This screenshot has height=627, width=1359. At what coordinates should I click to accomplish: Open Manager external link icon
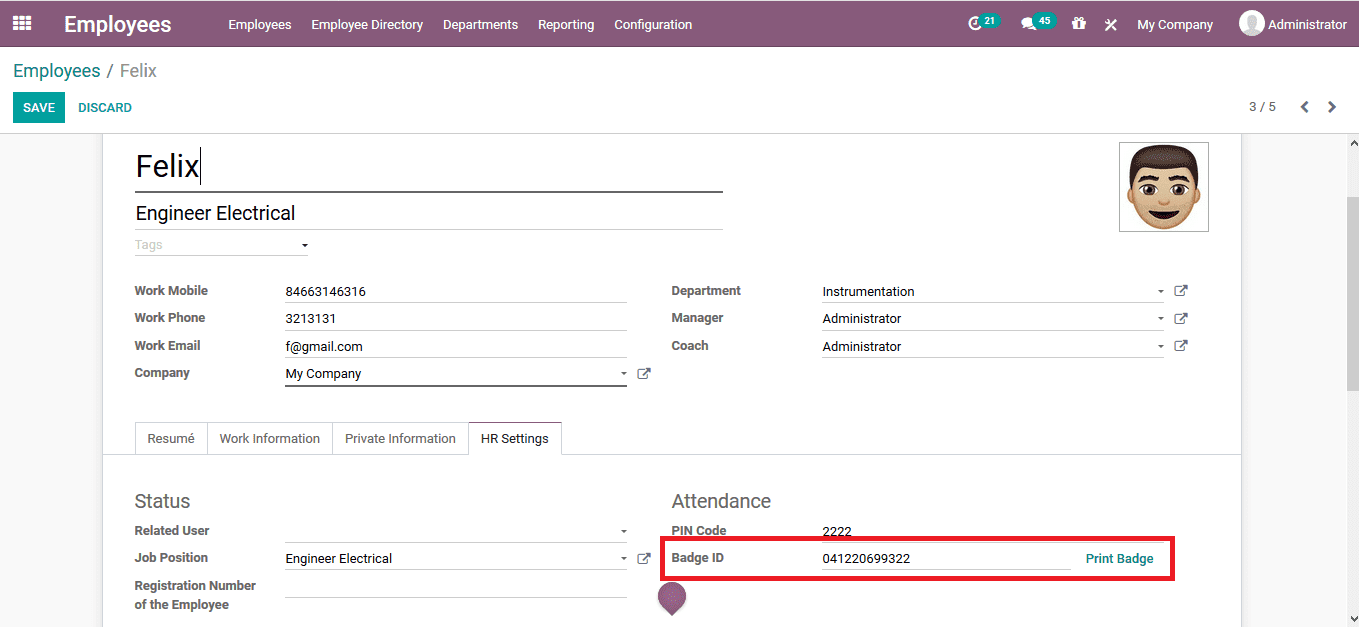coord(1181,319)
